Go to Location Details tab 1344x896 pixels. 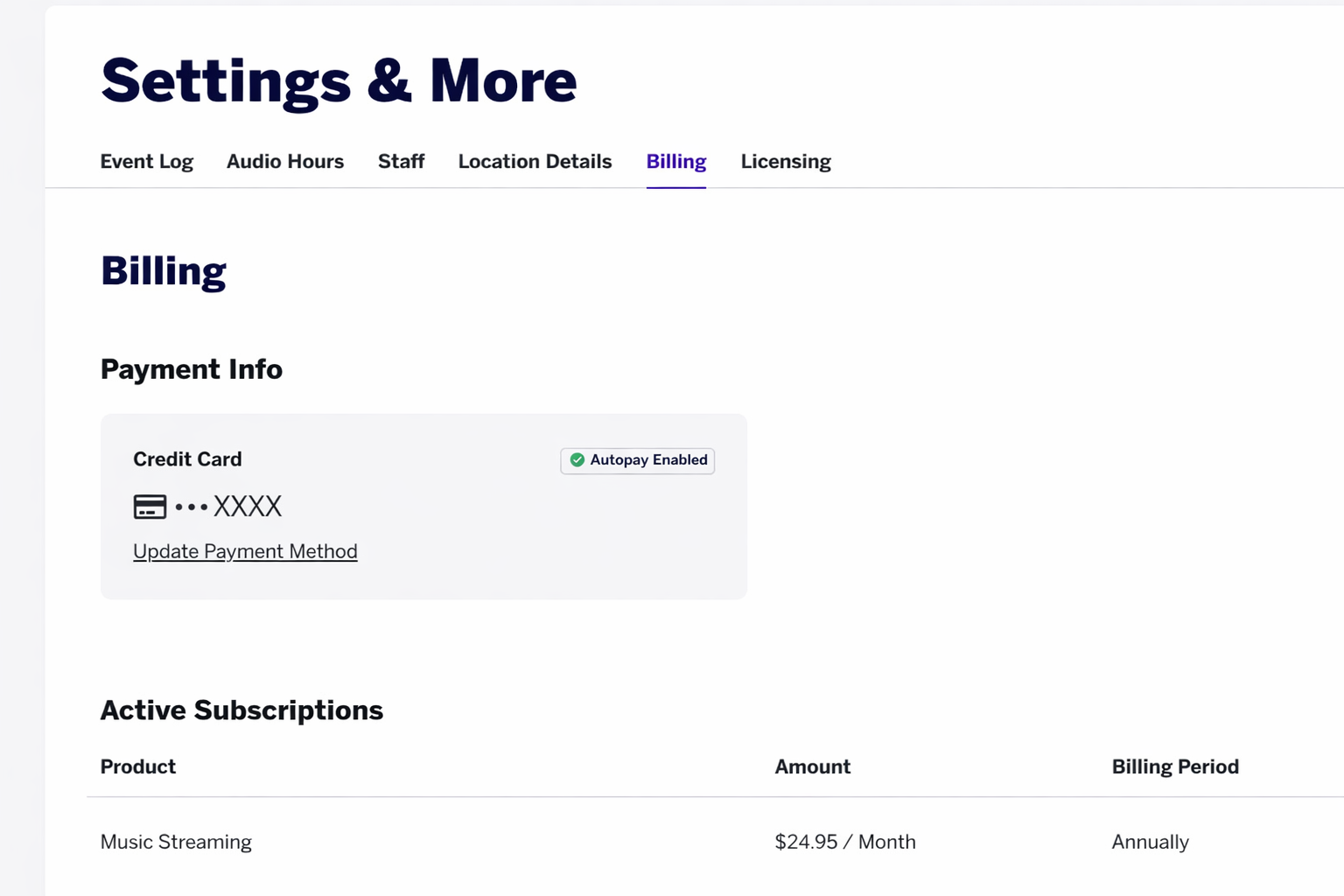click(x=535, y=162)
